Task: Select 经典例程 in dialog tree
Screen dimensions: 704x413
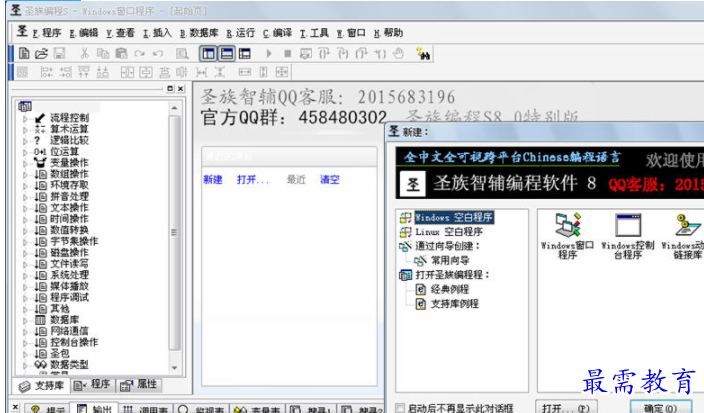Action: (x=449, y=290)
